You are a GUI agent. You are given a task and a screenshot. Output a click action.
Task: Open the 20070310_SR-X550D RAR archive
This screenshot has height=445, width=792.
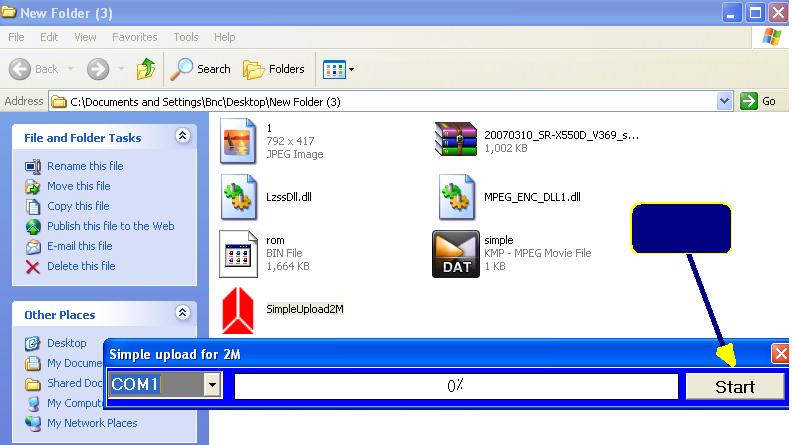(x=456, y=140)
